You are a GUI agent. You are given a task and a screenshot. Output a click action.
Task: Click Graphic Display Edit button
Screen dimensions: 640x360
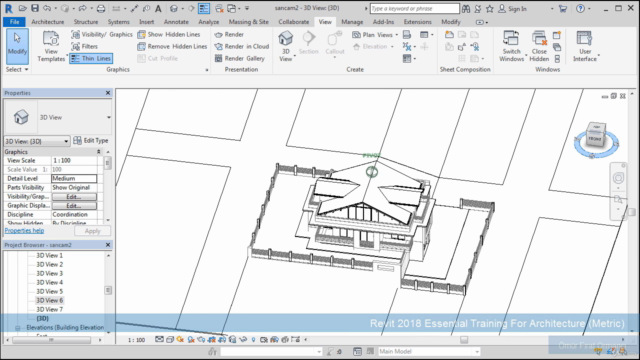click(x=74, y=206)
